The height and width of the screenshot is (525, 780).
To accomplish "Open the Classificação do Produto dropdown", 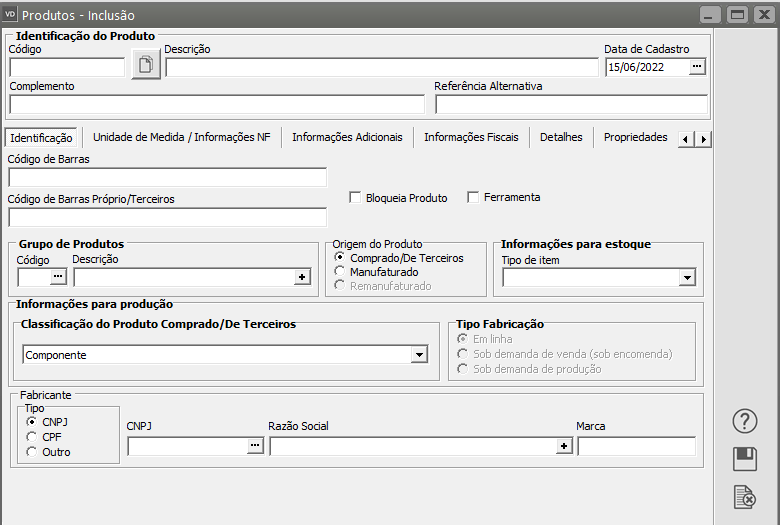I will [x=419, y=355].
